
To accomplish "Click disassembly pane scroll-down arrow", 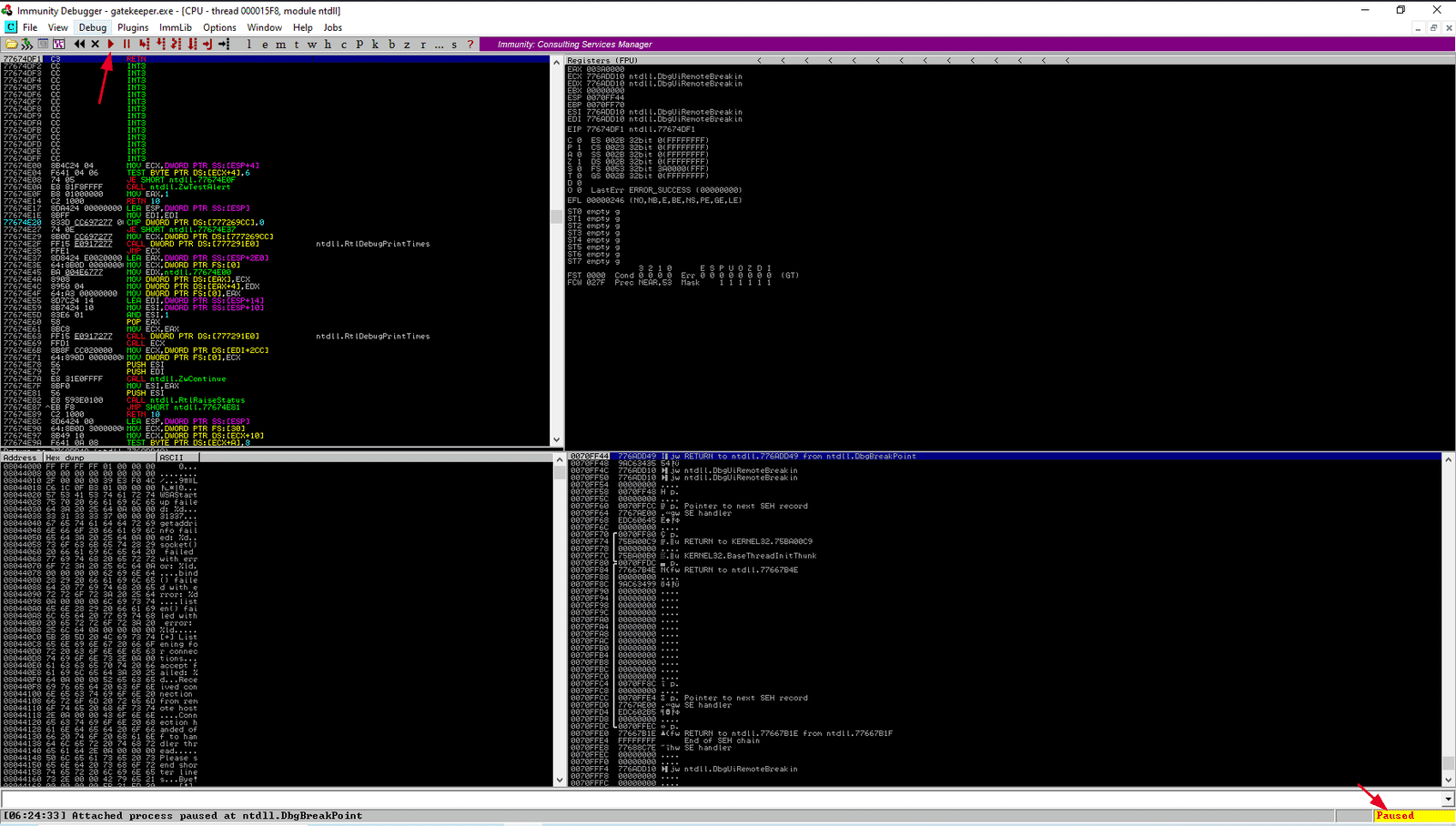I will 557,441.
